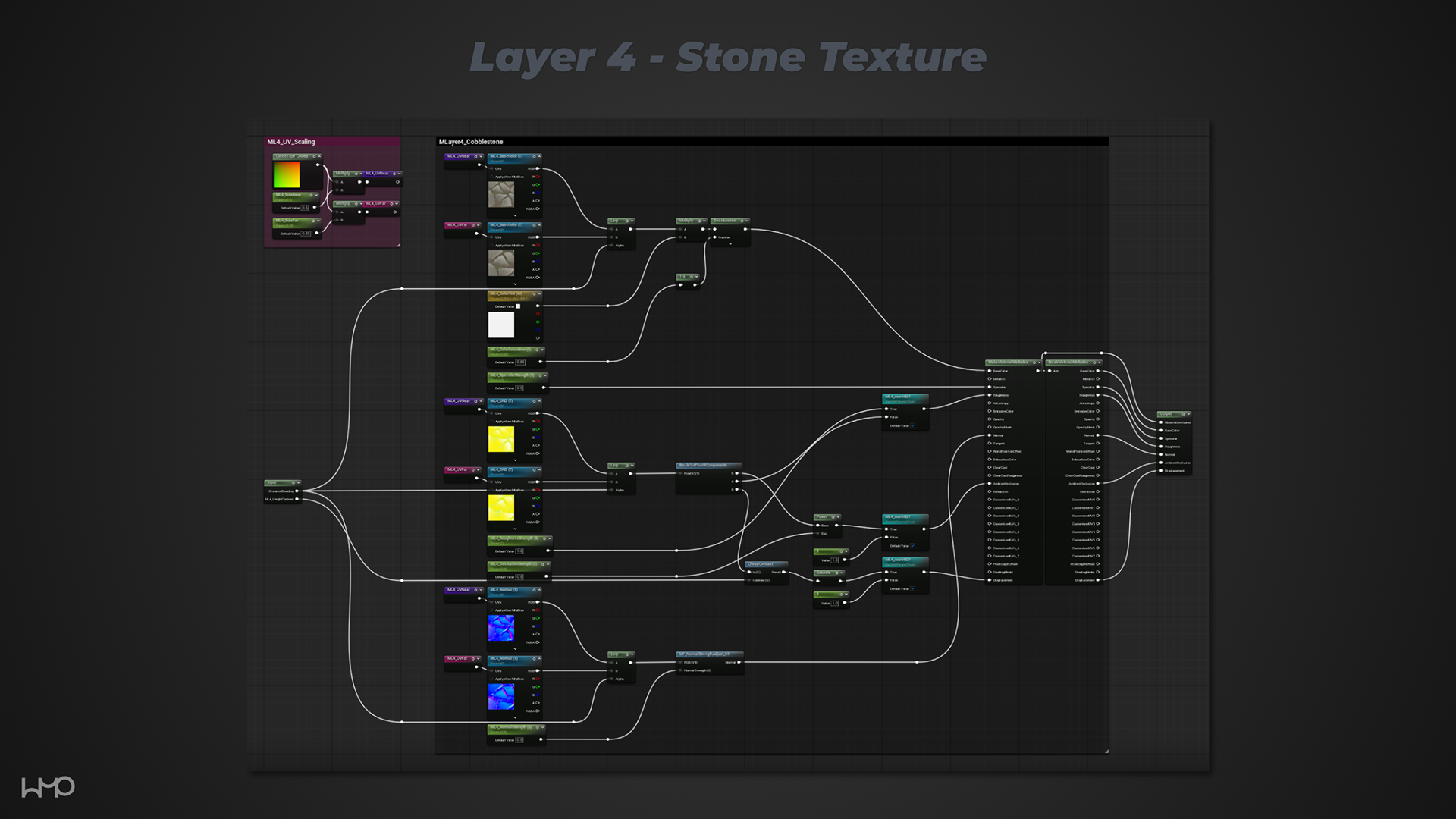Click the Contrast pin on CheapContrast node
1456x819 pixels.
[748, 580]
